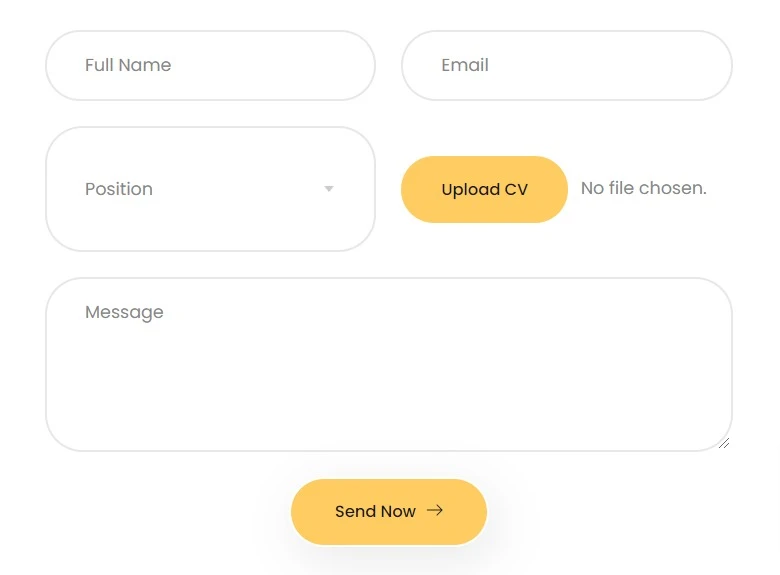
Task: Click the Upload CV button
Action: pyautogui.click(x=485, y=190)
